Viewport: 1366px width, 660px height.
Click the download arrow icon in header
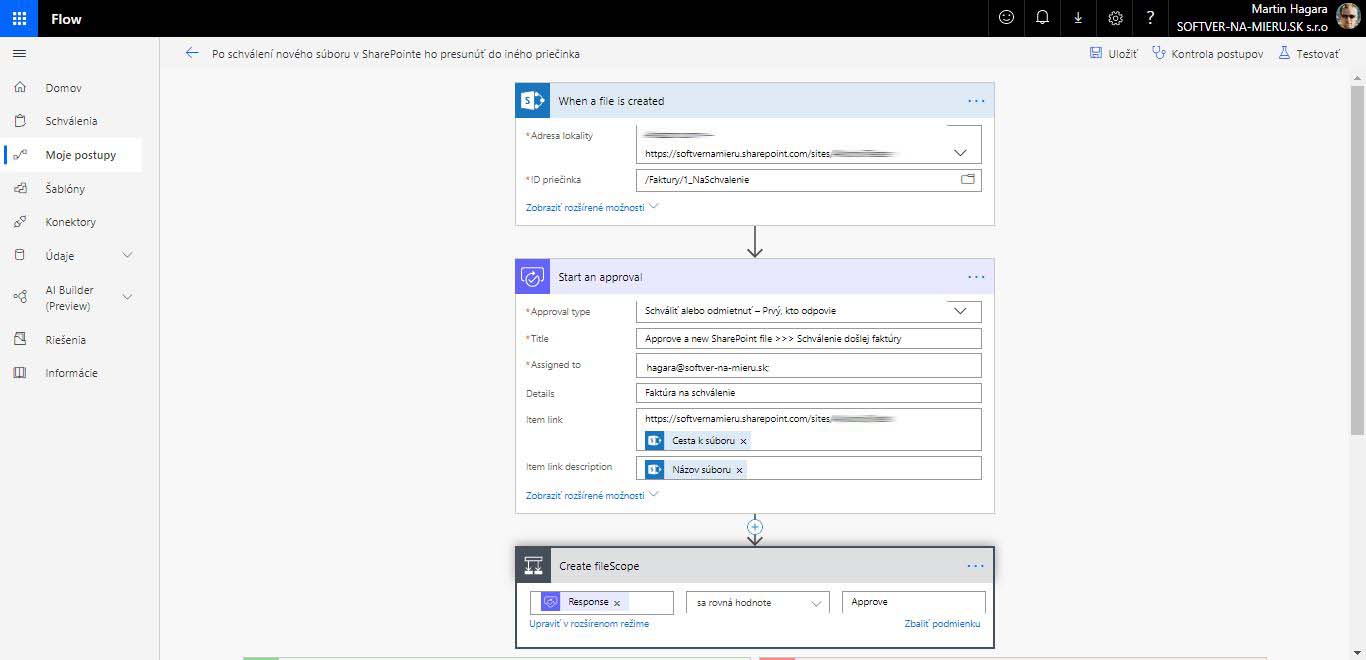(x=1079, y=18)
